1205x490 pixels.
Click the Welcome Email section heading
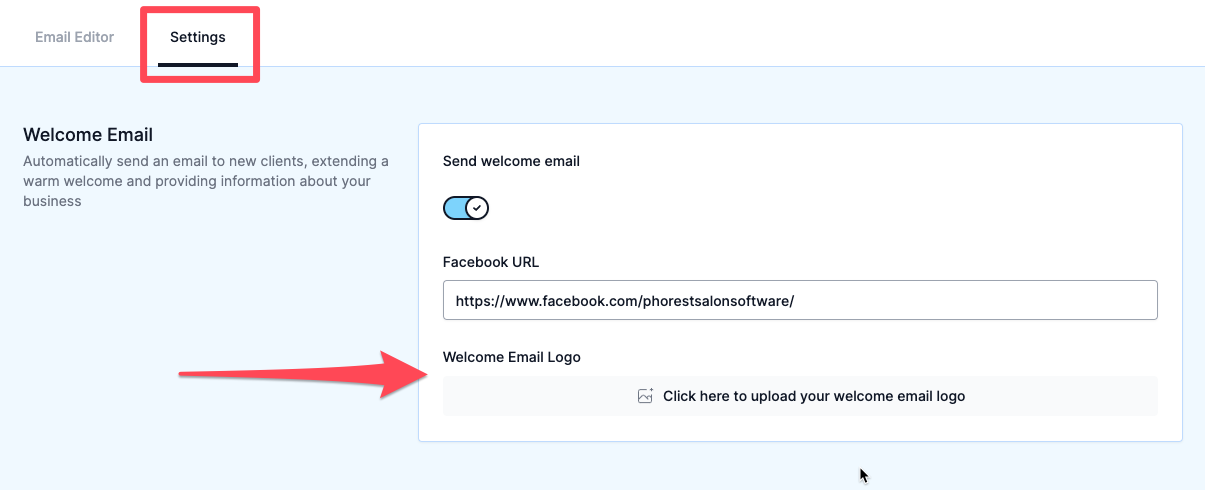(88, 134)
